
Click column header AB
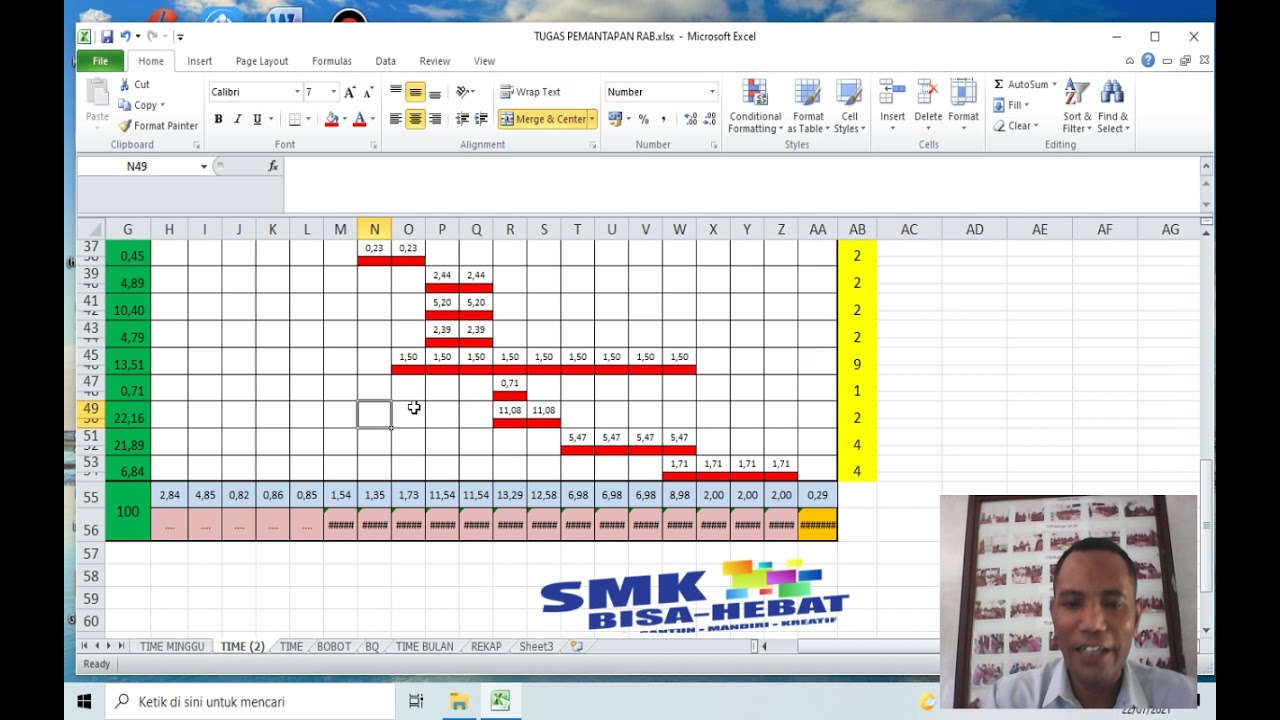point(857,229)
